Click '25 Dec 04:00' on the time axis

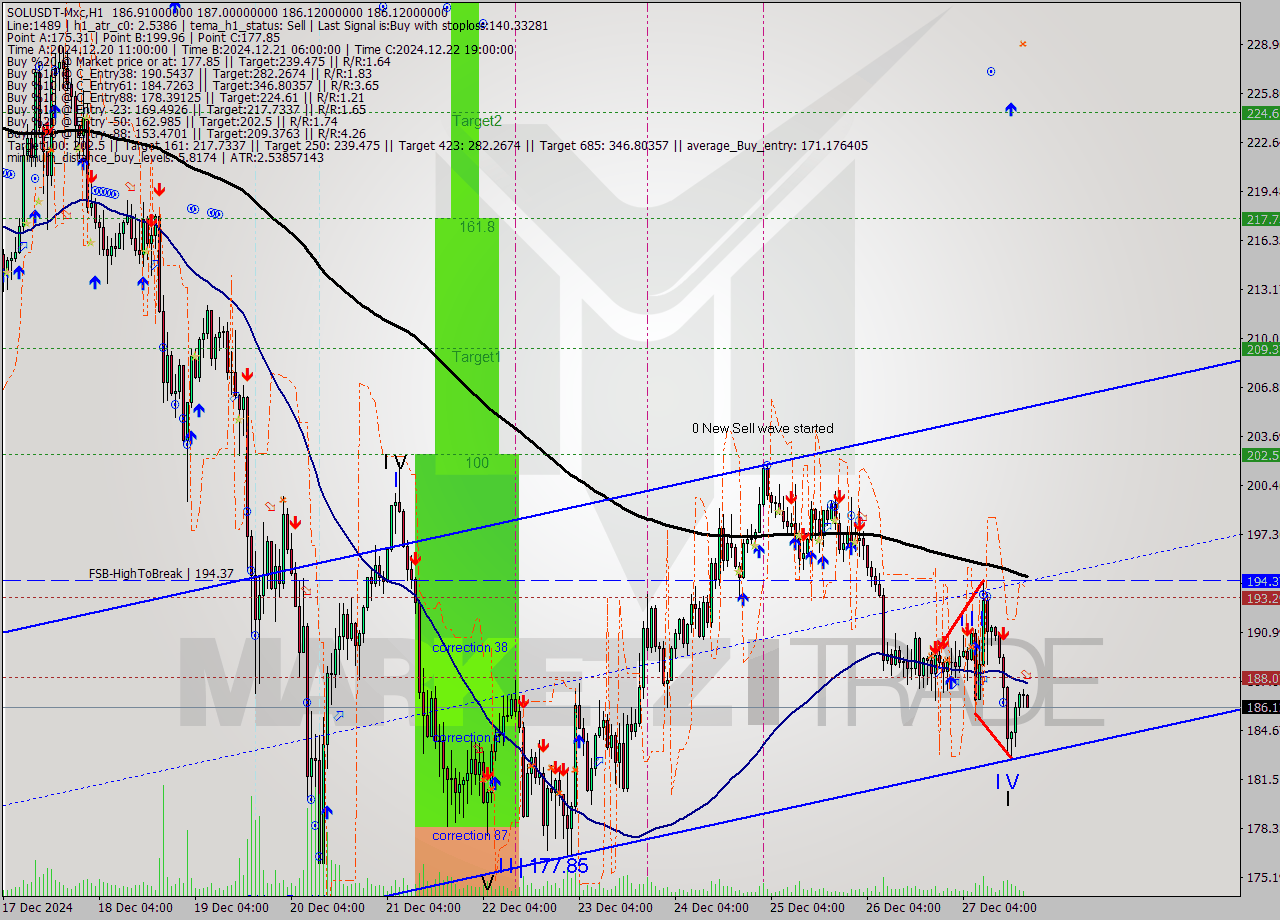[x=809, y=908]
